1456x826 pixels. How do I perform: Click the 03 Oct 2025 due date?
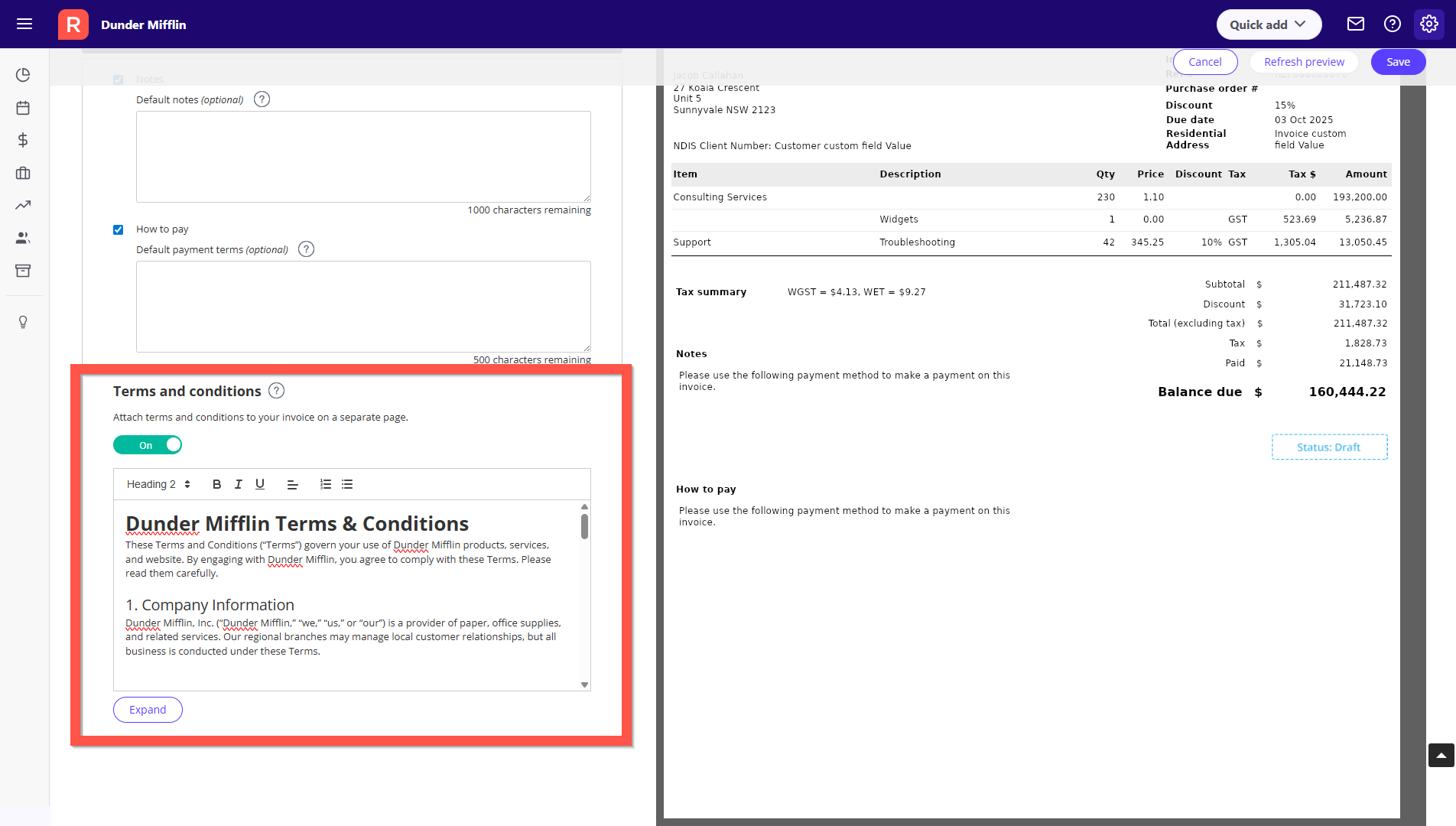pyautogui.click(x=1304, y=120)
